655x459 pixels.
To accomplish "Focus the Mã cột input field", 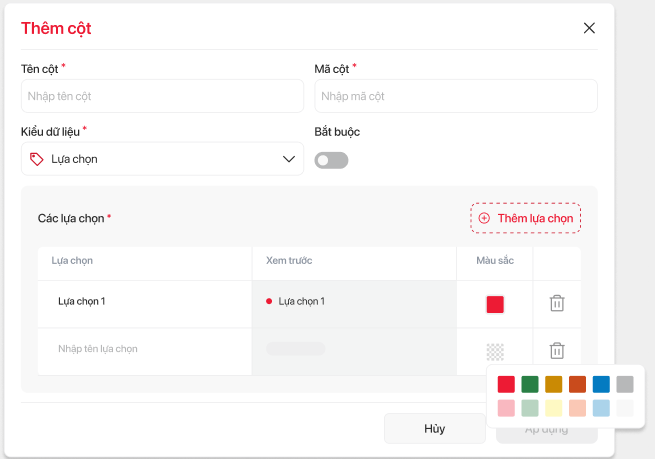I will 456,97.
